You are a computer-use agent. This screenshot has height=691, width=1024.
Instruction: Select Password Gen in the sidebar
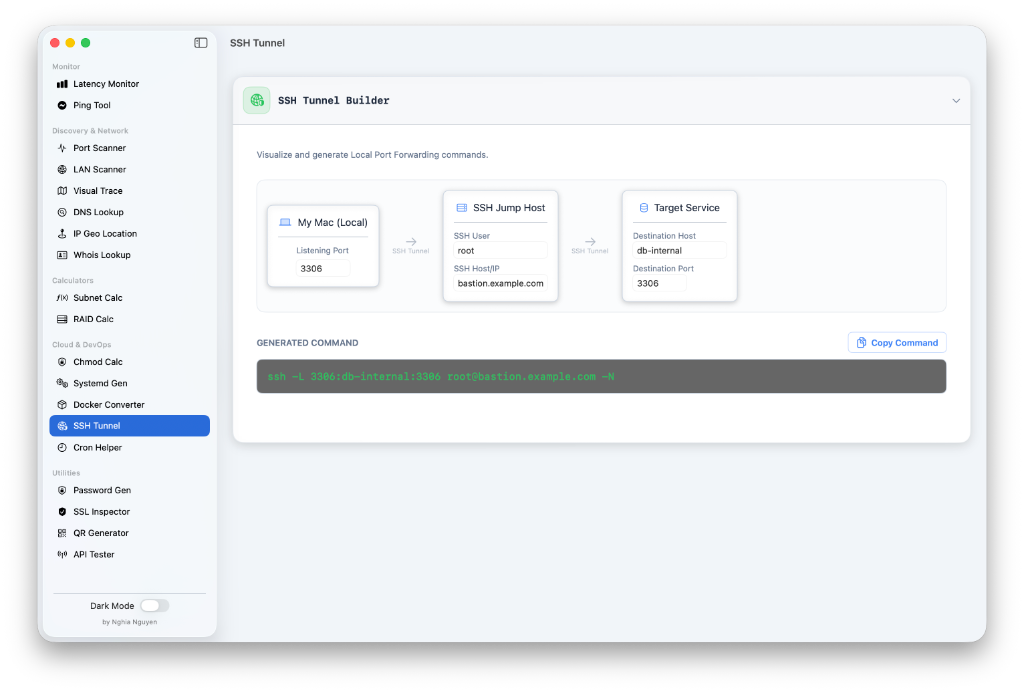tap(101, 490)
